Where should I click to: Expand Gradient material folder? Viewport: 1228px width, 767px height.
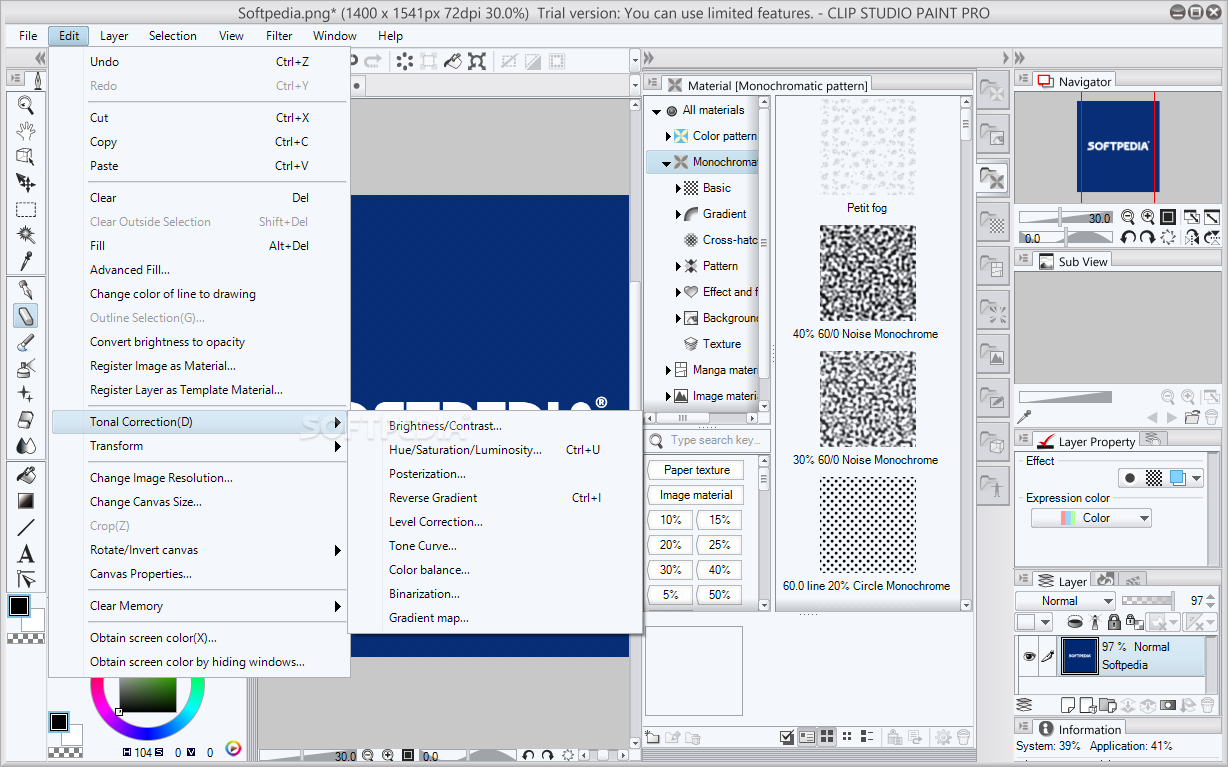coord(679,214)
